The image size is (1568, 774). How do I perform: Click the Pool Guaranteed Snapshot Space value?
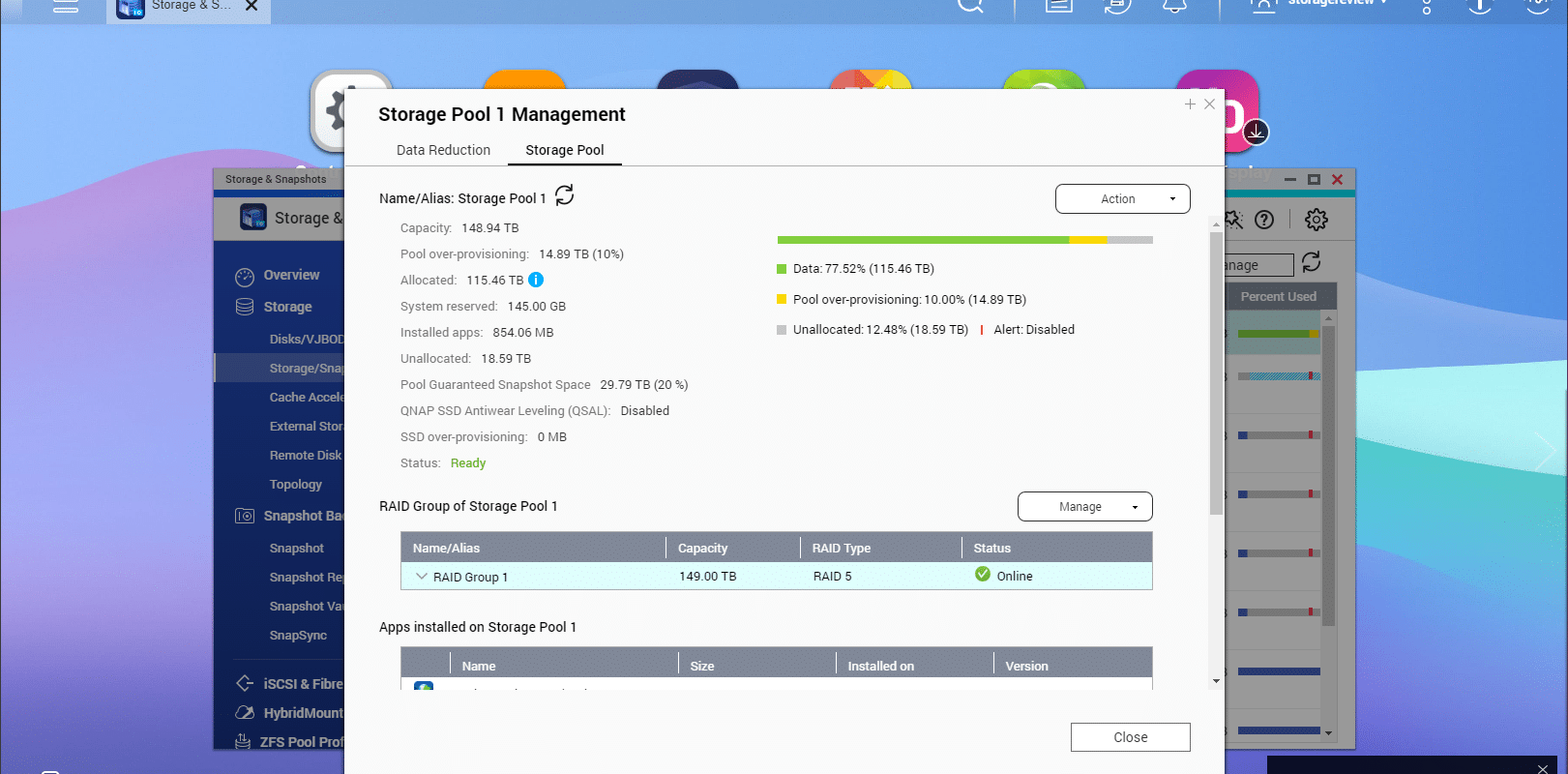coord(644,385)
